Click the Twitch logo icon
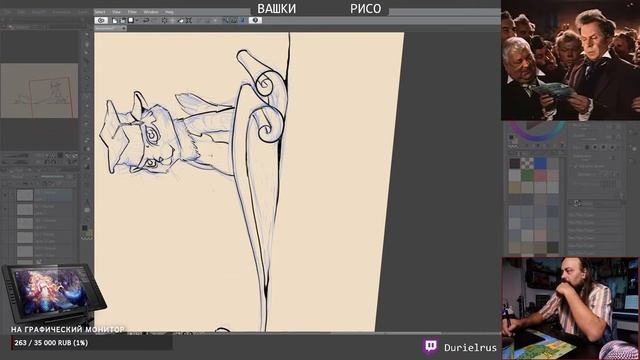 [x=431, y=346]
